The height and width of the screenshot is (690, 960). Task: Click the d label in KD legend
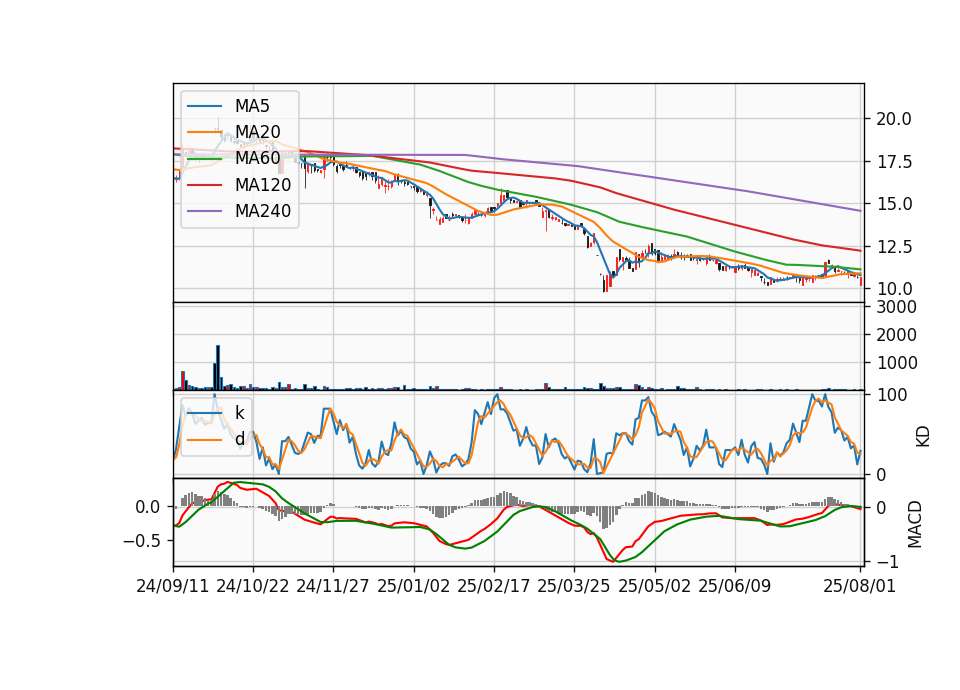click(x=240, y=440)
